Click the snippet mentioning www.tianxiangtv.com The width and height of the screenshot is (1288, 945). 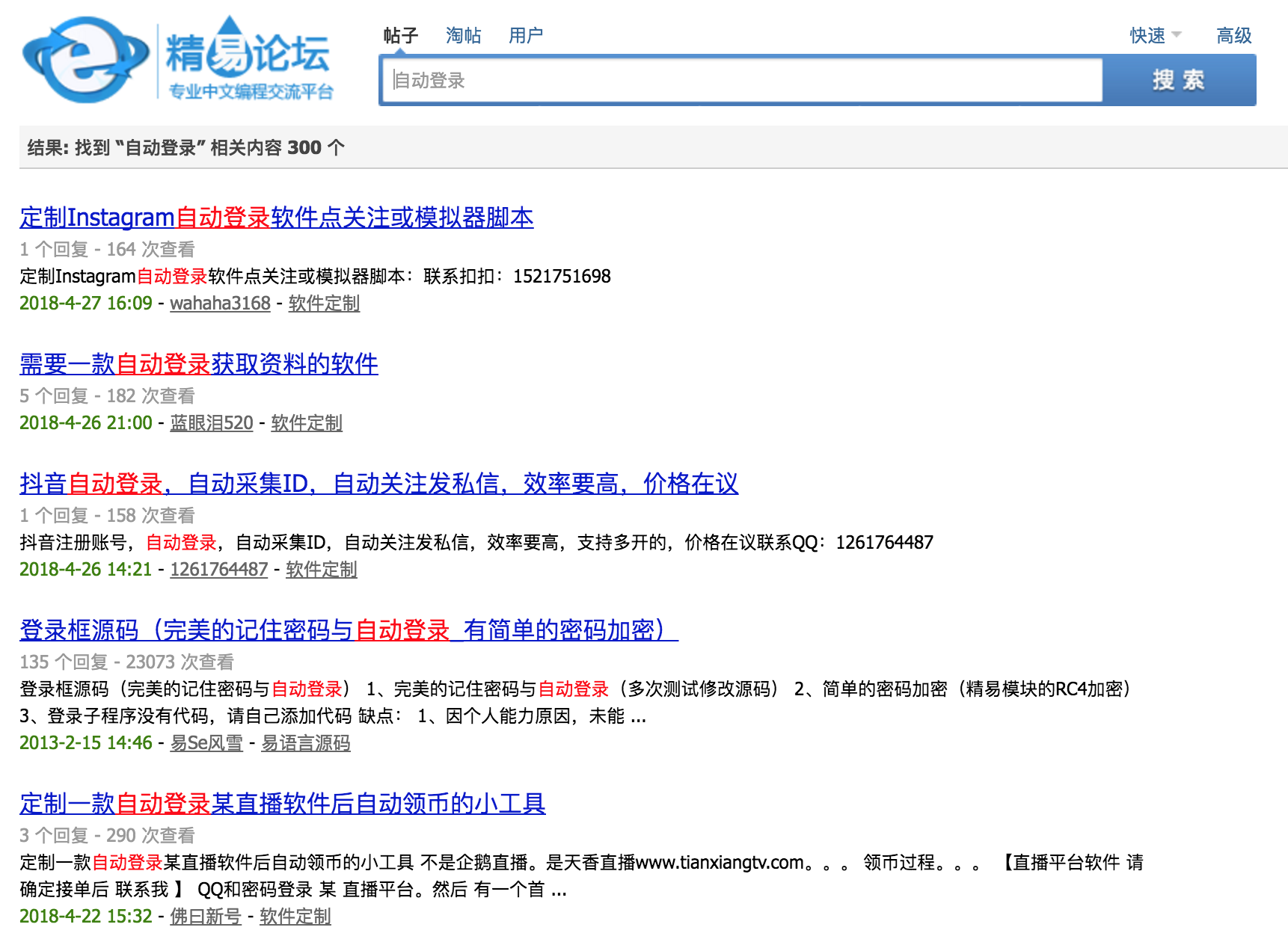click(582, 875)
